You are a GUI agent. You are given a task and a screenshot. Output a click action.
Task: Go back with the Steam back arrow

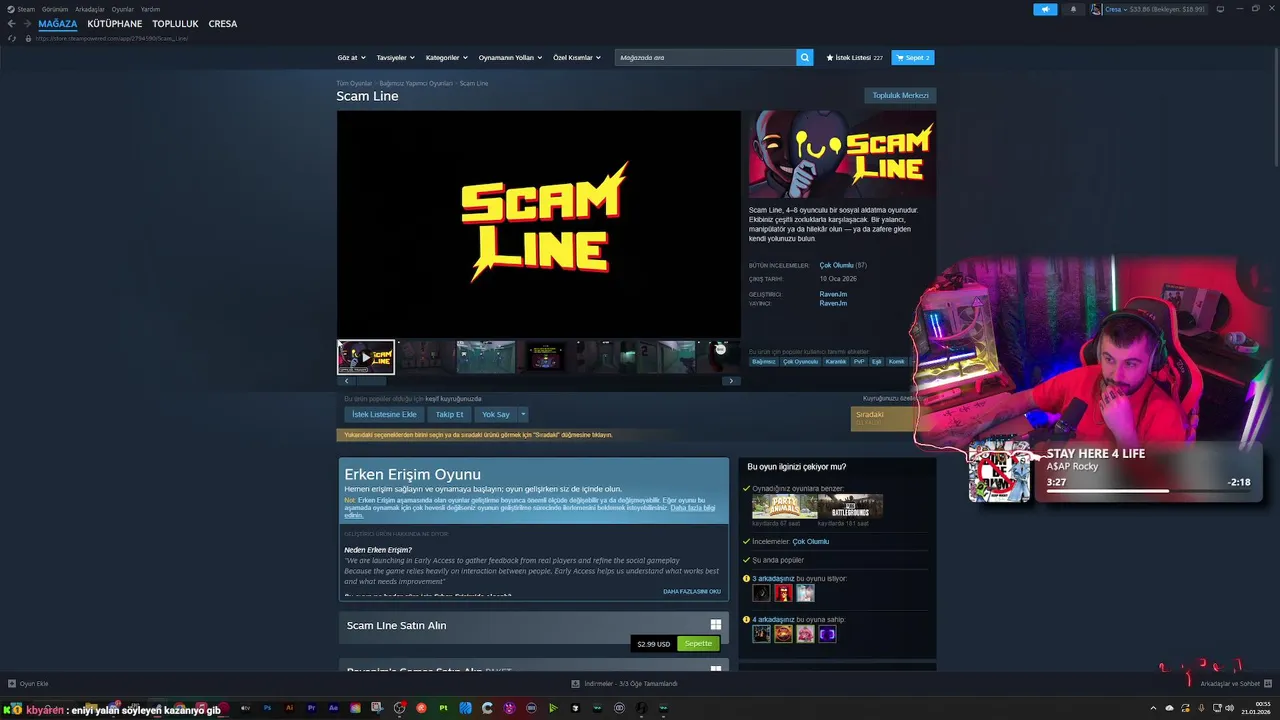(x=12, y=24)
